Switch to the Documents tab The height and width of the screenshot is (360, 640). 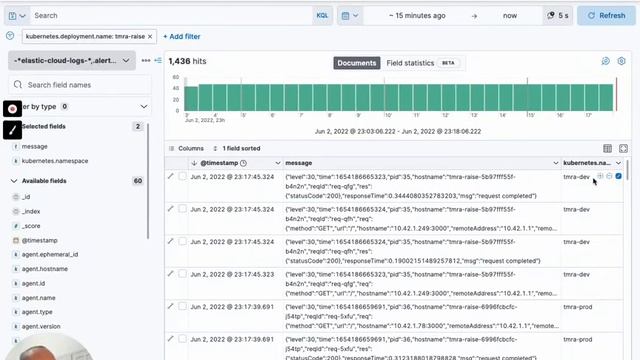356,63
